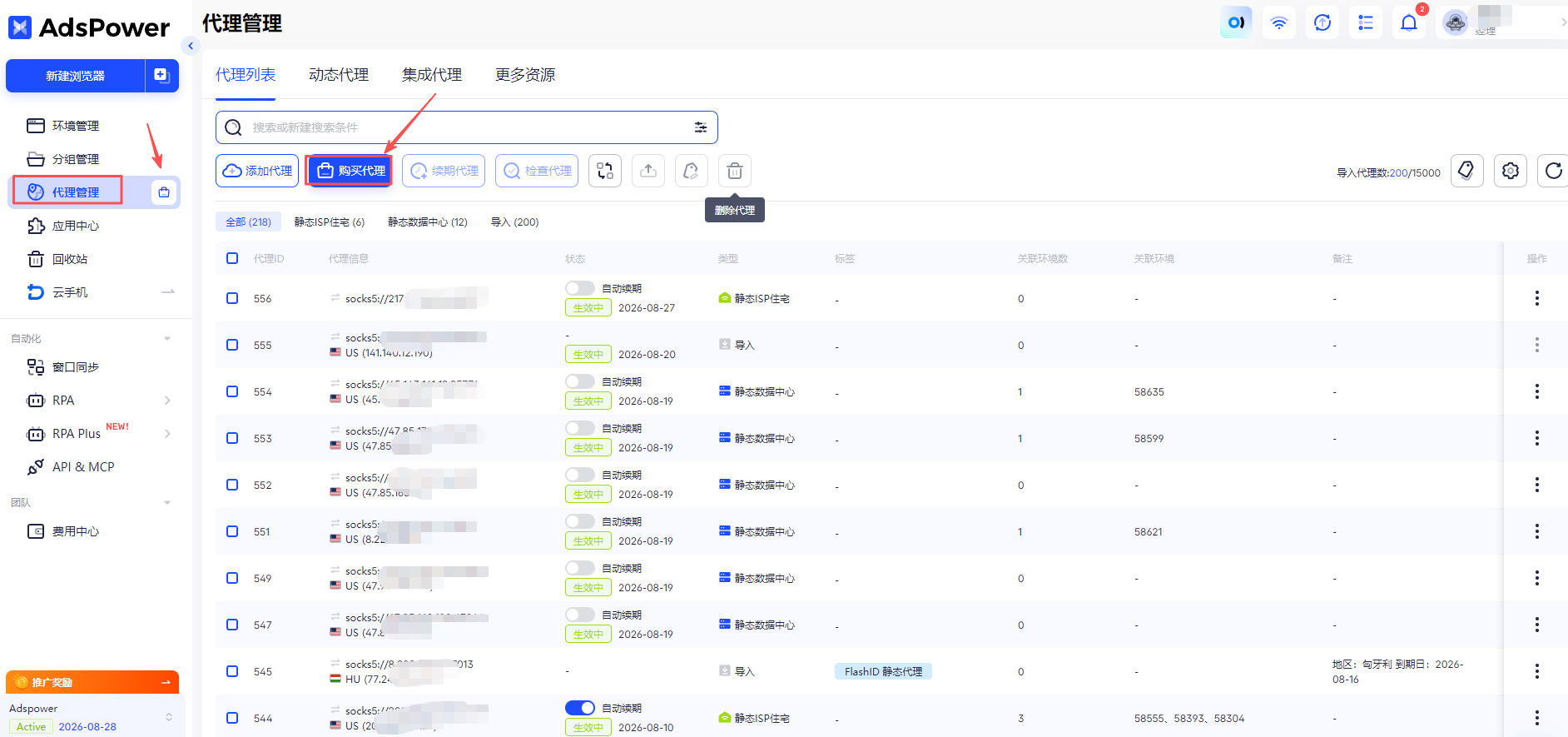The image size is (1568, 737).
Task: Check the checkbox for proxy 554
Action: [x=232, y=391]
